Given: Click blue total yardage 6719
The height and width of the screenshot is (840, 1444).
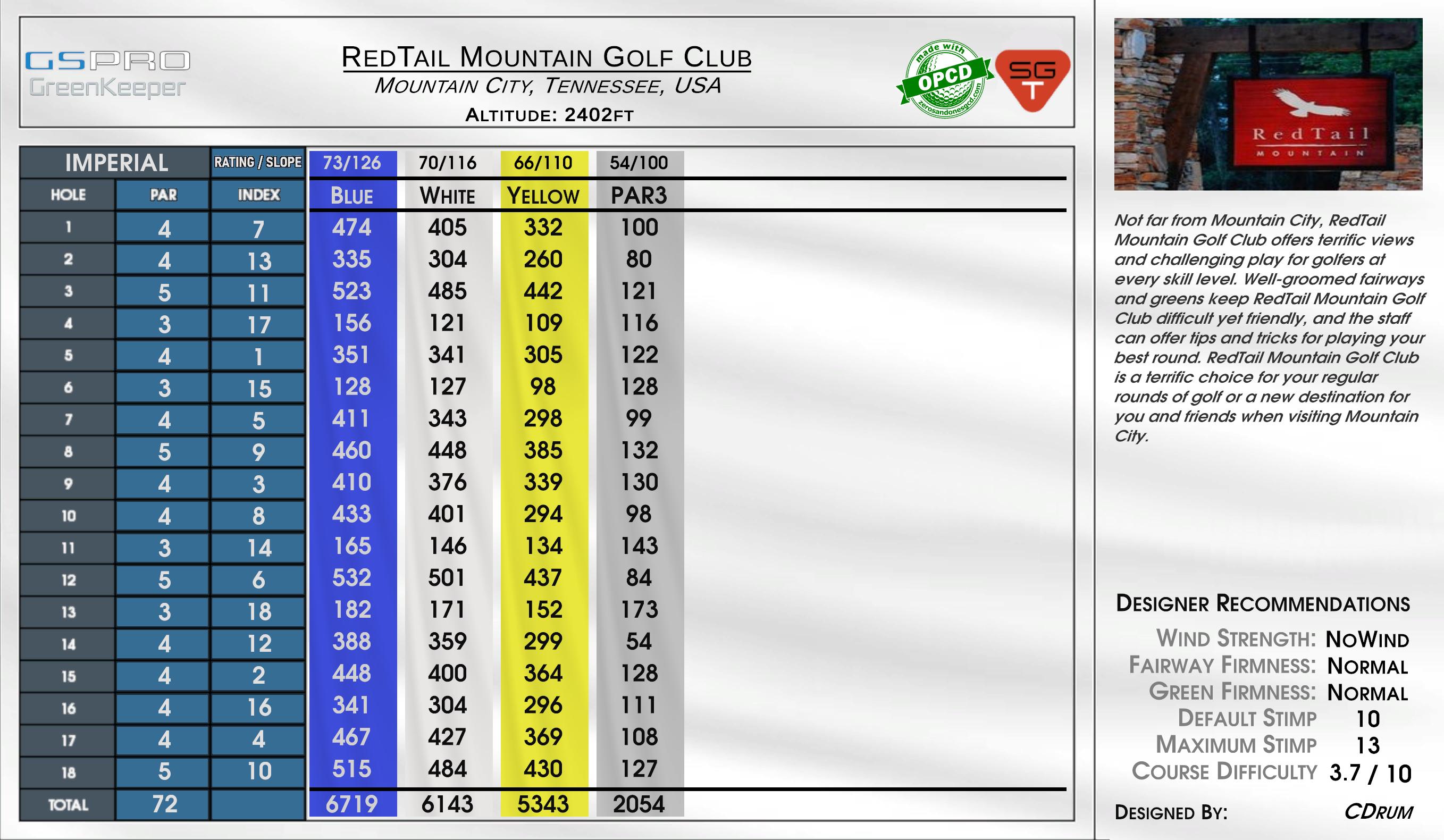Looking at the screenshot, I should coord(352,804).
